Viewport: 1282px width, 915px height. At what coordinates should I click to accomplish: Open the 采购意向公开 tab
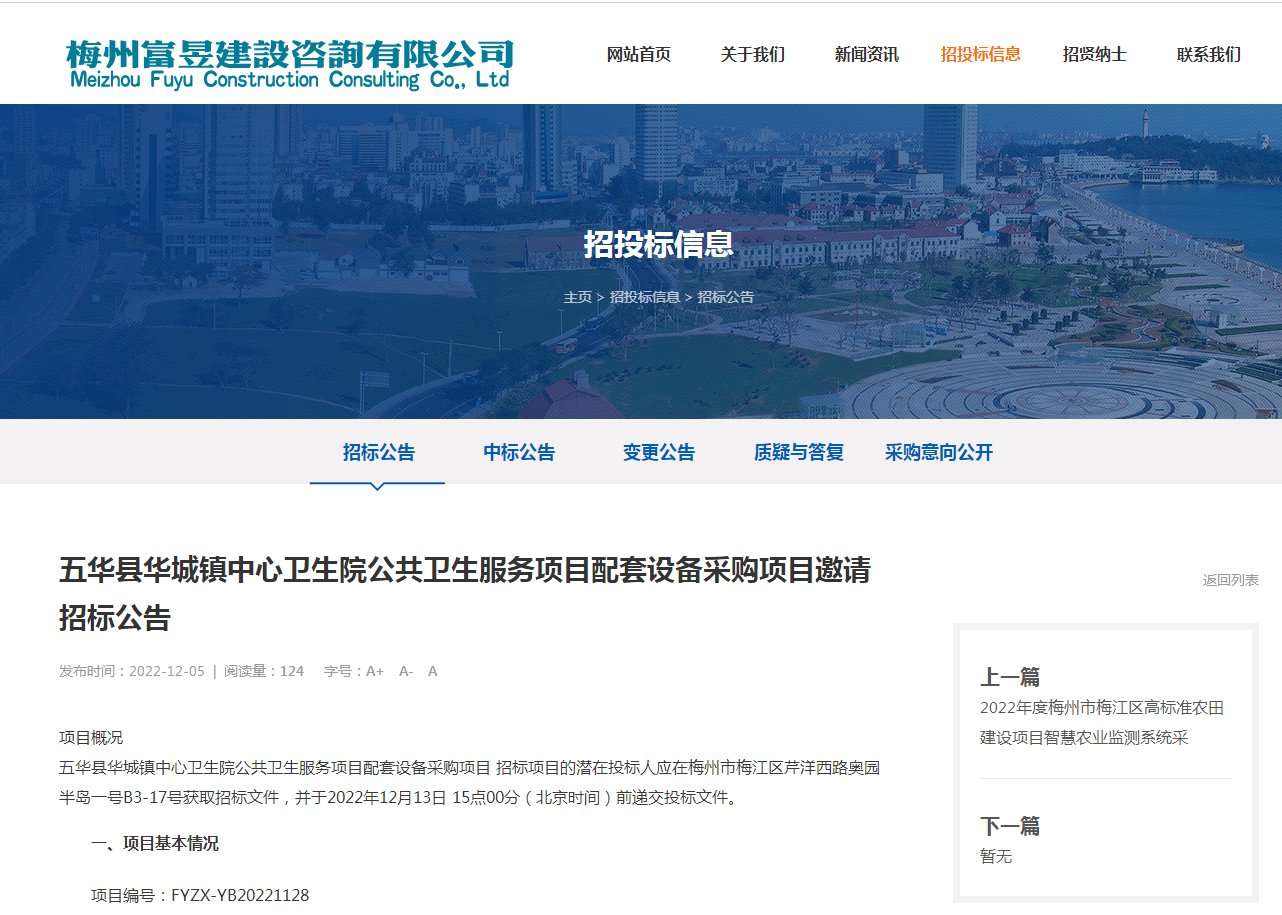click(938, 452)
